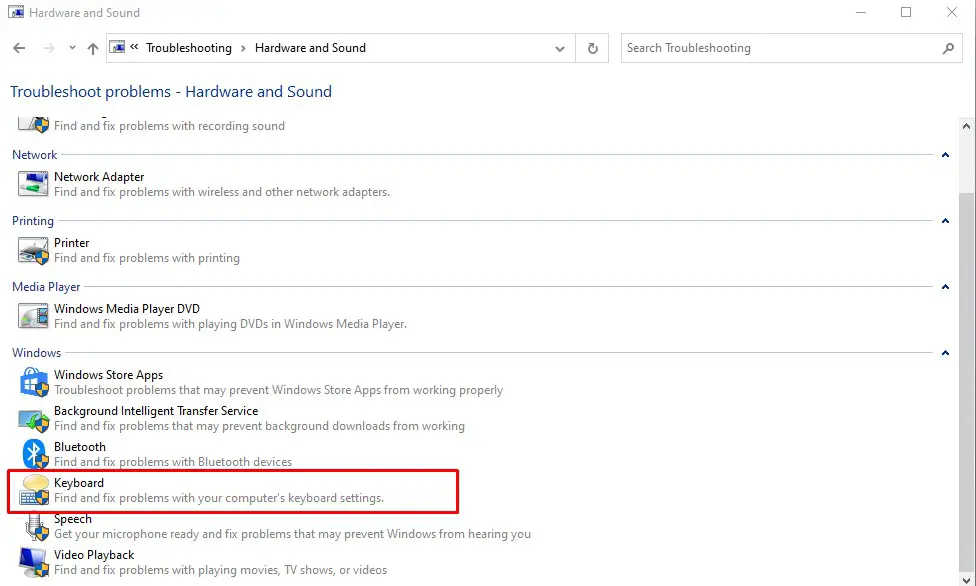Screen dimensions: 976x586
Task: Click the vertical scrollbar thumb
Action: point(966,380)
